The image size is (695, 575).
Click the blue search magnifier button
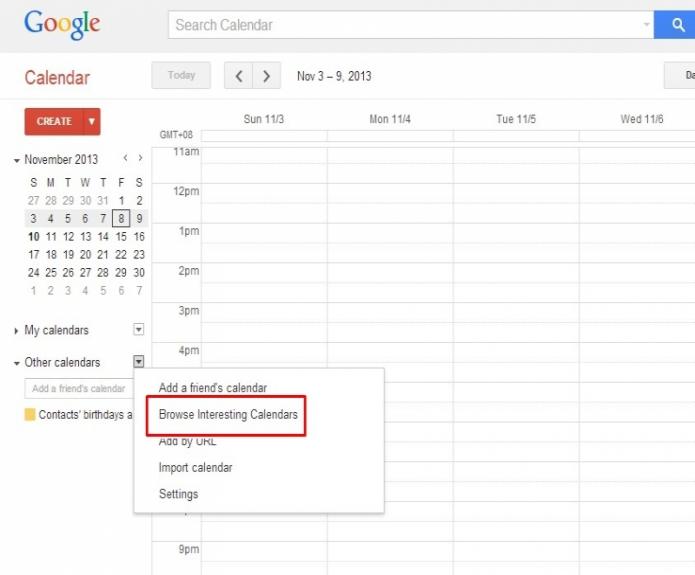point(675,25)
